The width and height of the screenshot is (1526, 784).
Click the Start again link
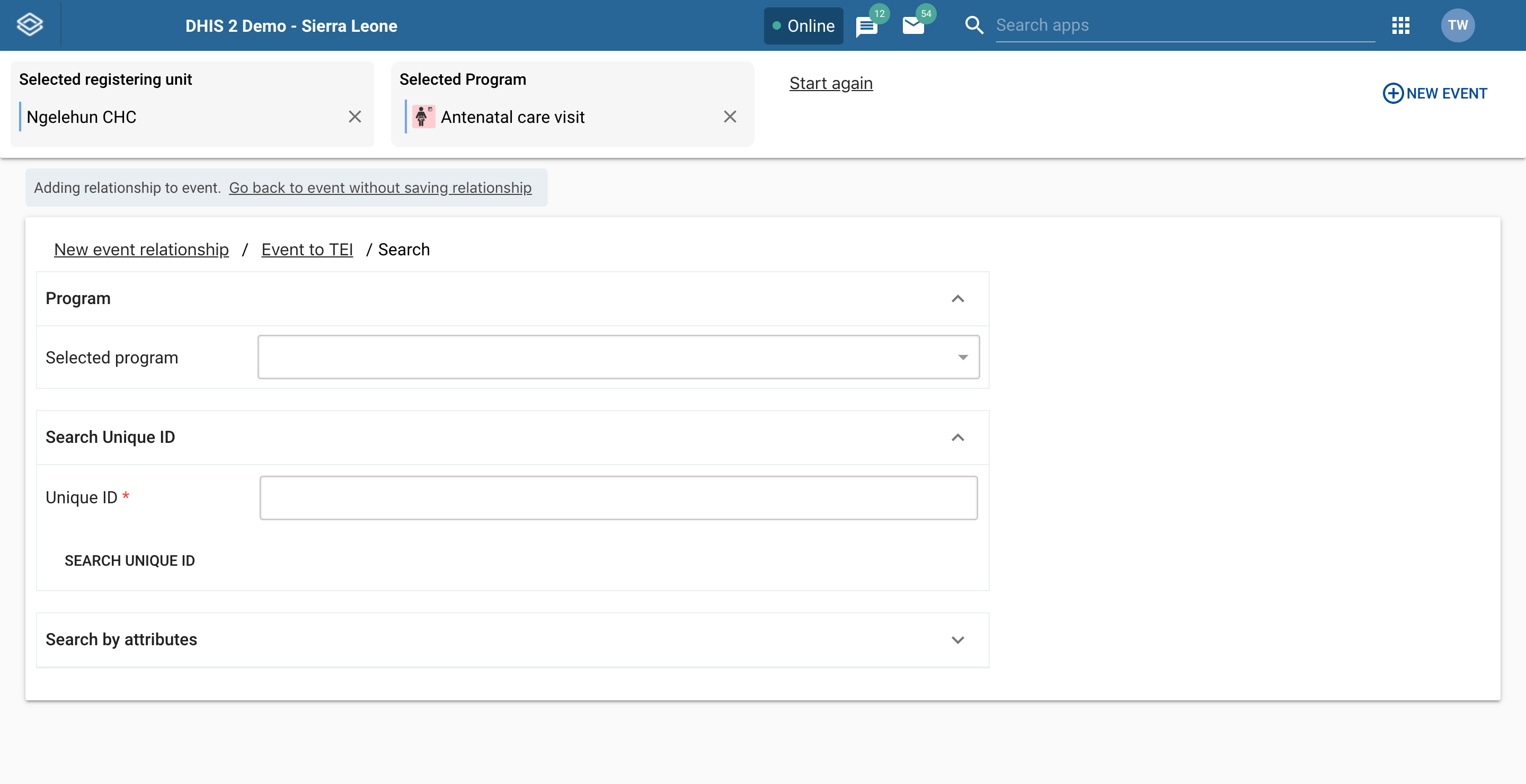coord(830,84)
